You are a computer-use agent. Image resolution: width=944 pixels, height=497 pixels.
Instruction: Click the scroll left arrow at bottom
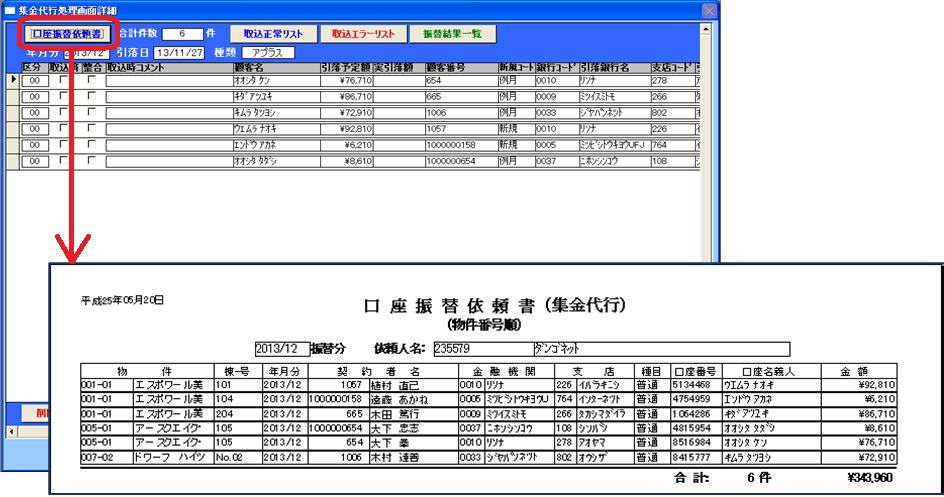(x=11, y=431)
